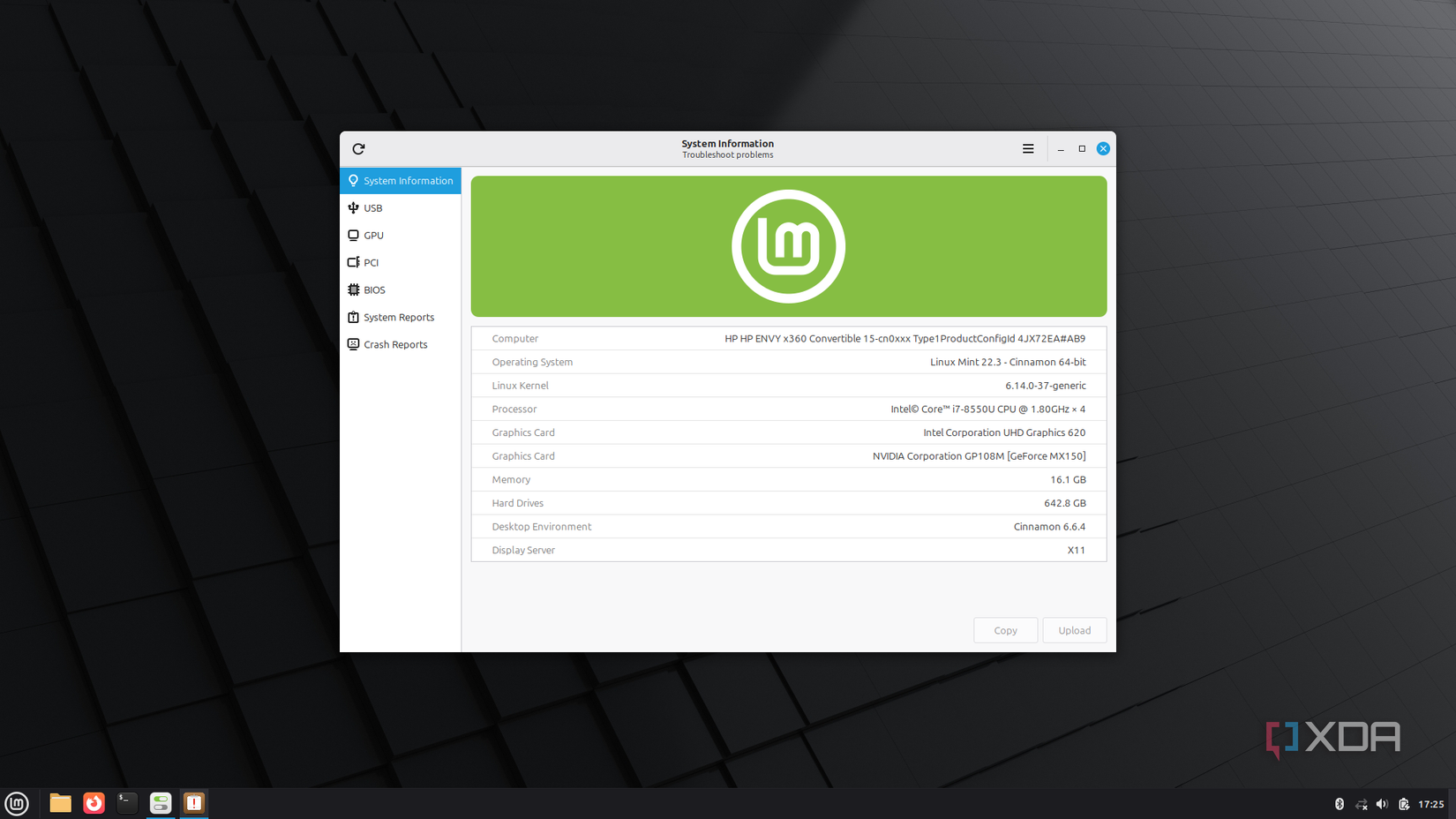Open the file manager from the panel
Viewport: 1456px width, 819px height.
(60, 803)
